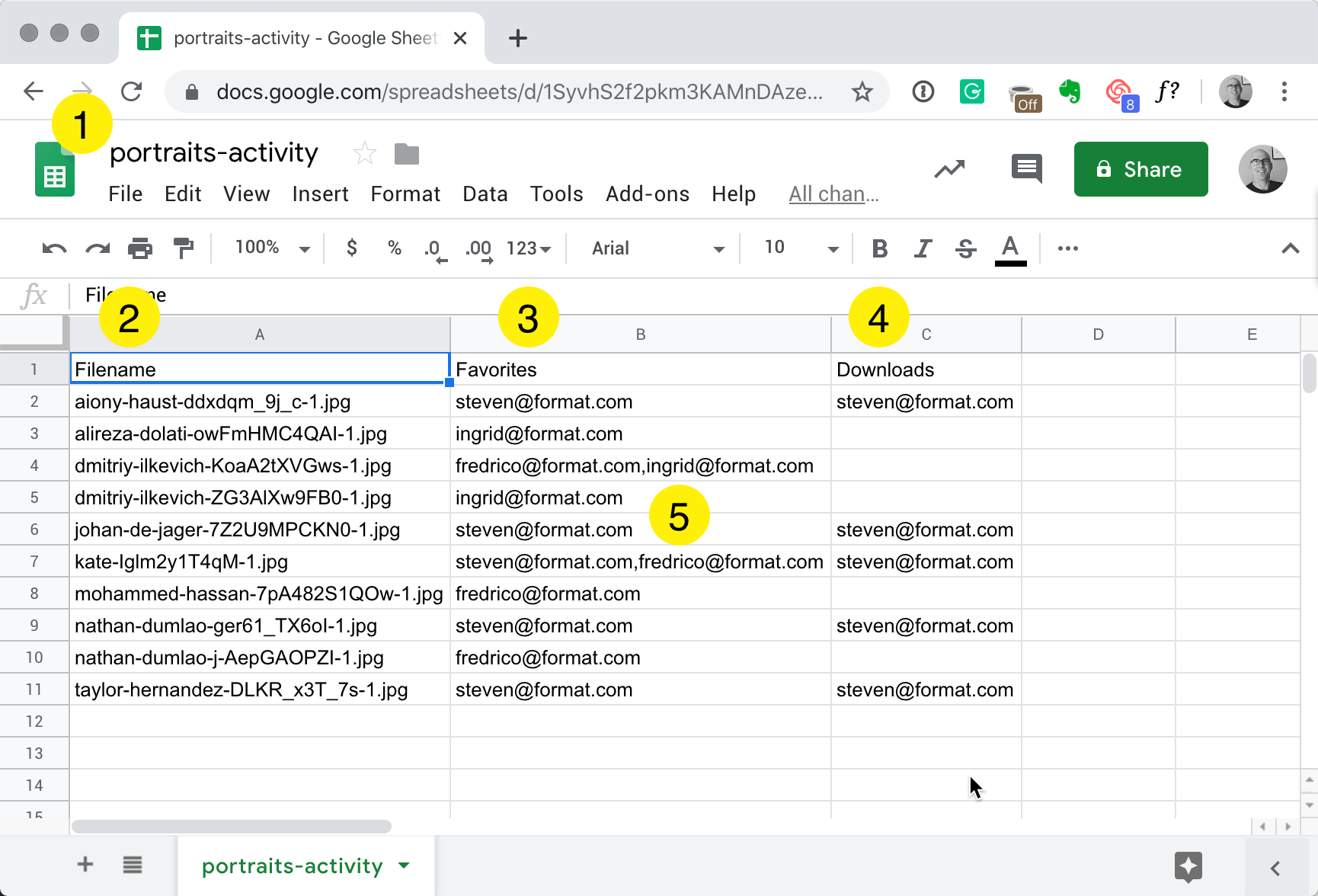Open the Format menu
This screenshot has width=1318, height=896.
405,194
